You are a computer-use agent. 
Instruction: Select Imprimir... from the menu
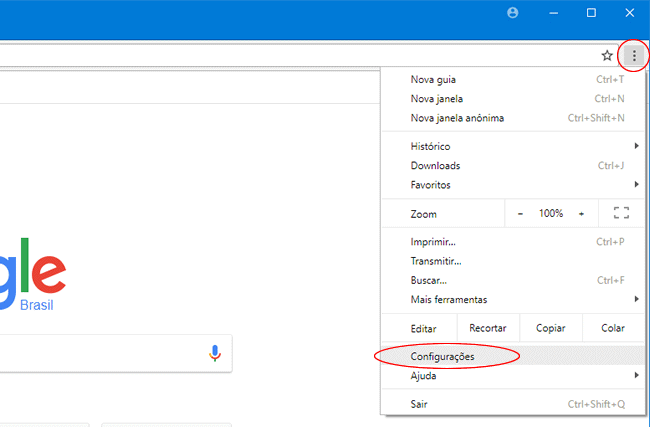click(x=433, y=242)
